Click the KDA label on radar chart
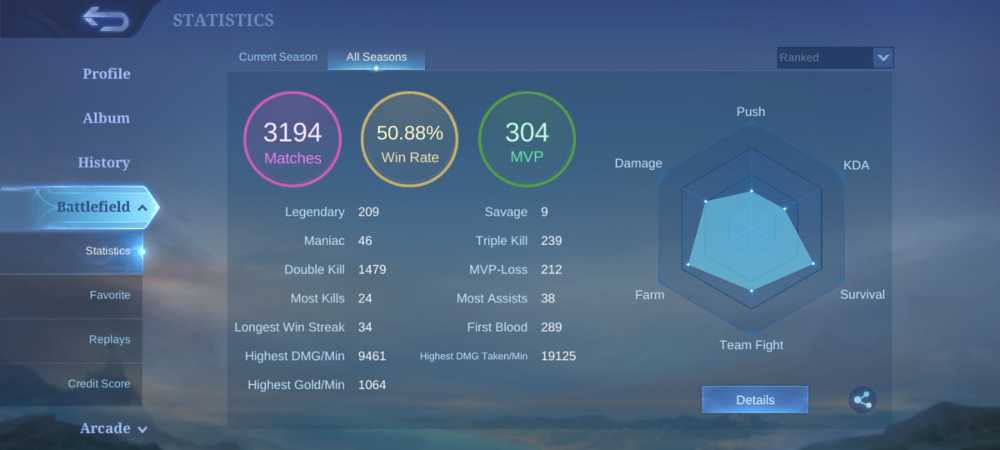 pos(856,165)
